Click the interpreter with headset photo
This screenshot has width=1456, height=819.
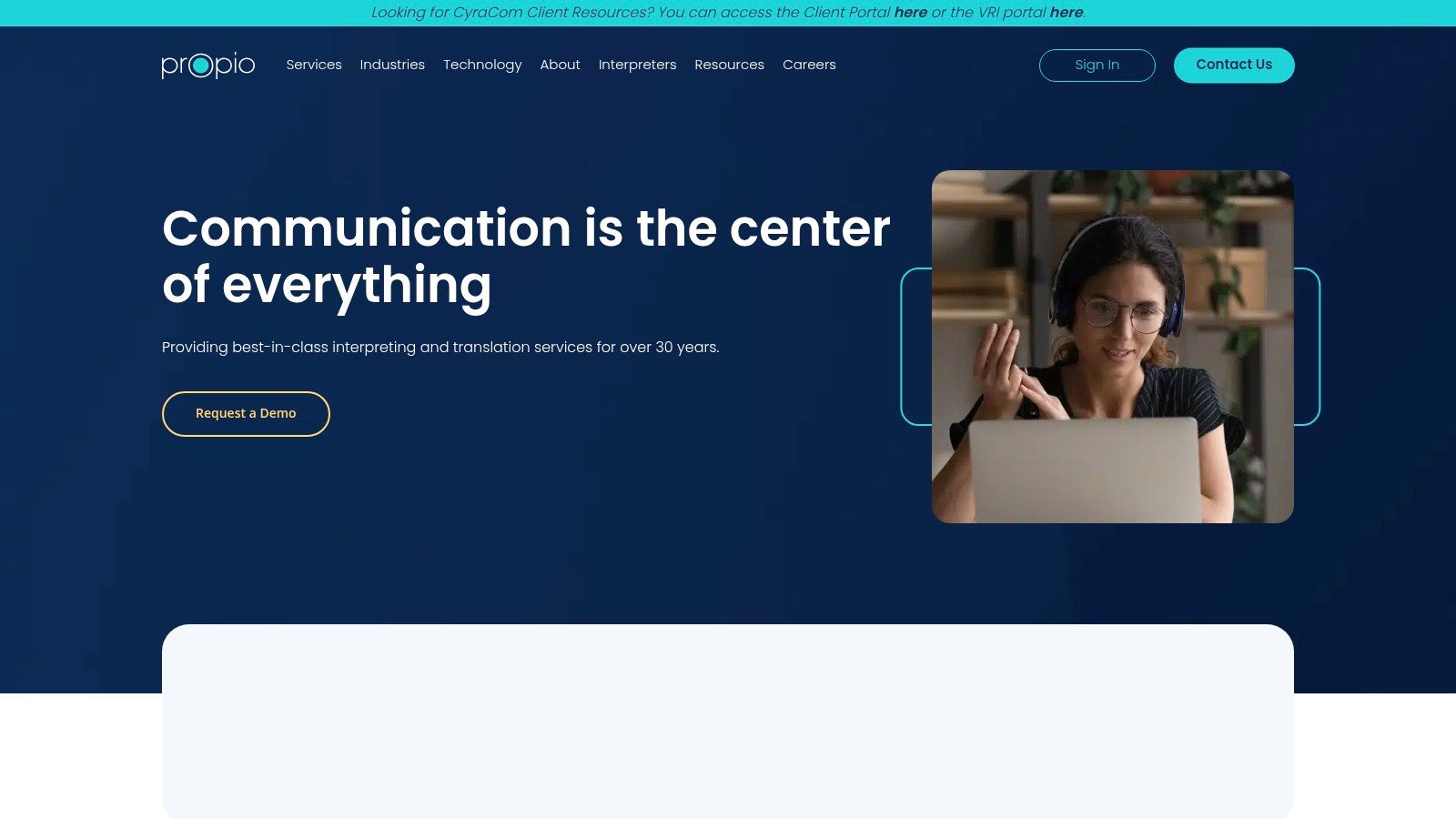(1112, 346)
